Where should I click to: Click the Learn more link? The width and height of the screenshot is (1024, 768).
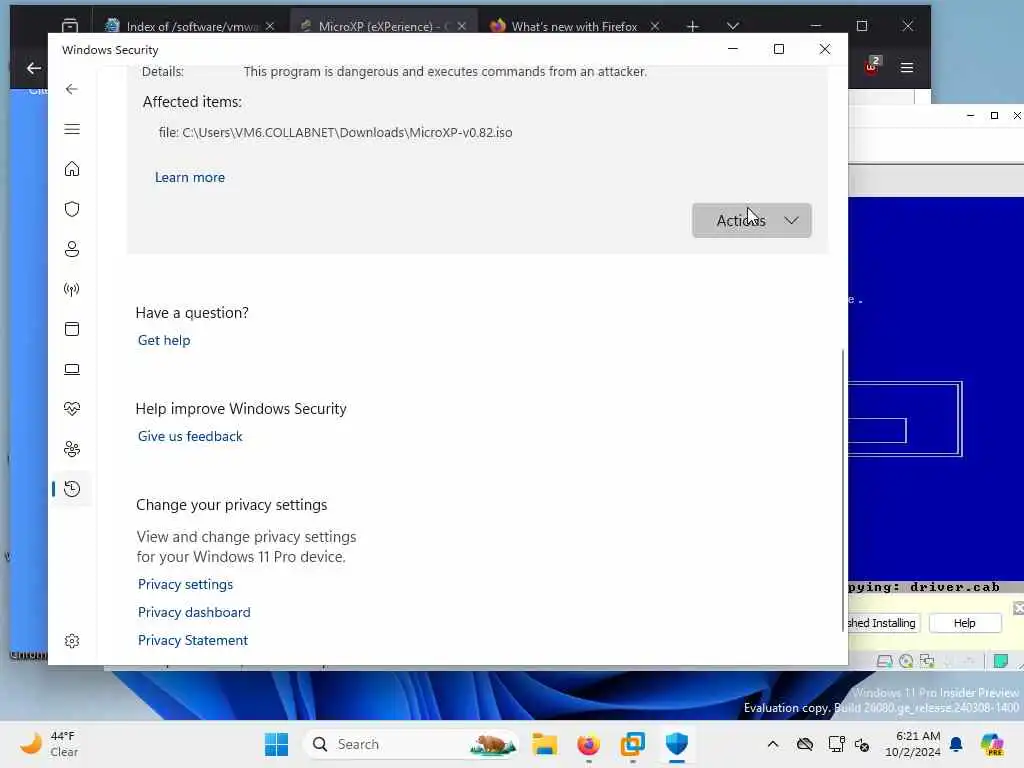pyautogui.click(x=189, y=177)
